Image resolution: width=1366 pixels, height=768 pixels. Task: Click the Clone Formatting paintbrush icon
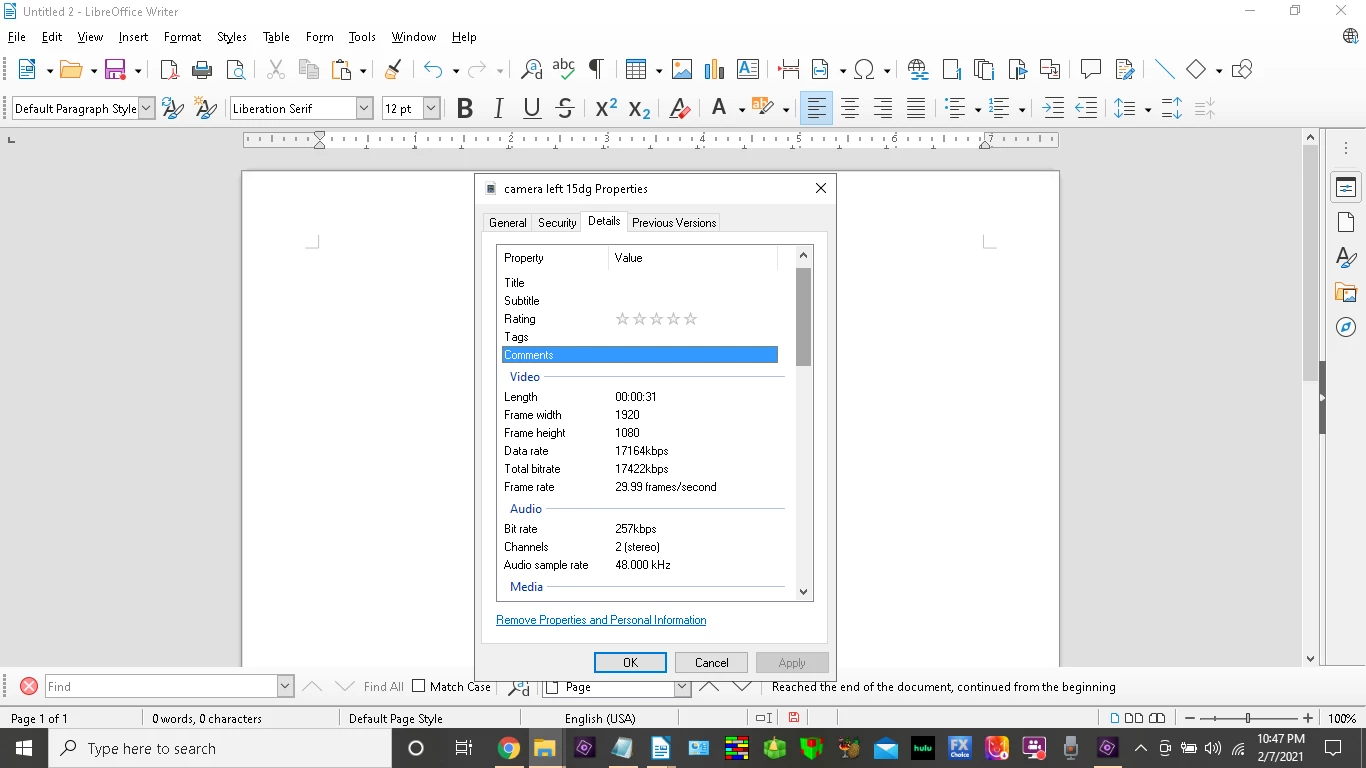tap(393, 69)
